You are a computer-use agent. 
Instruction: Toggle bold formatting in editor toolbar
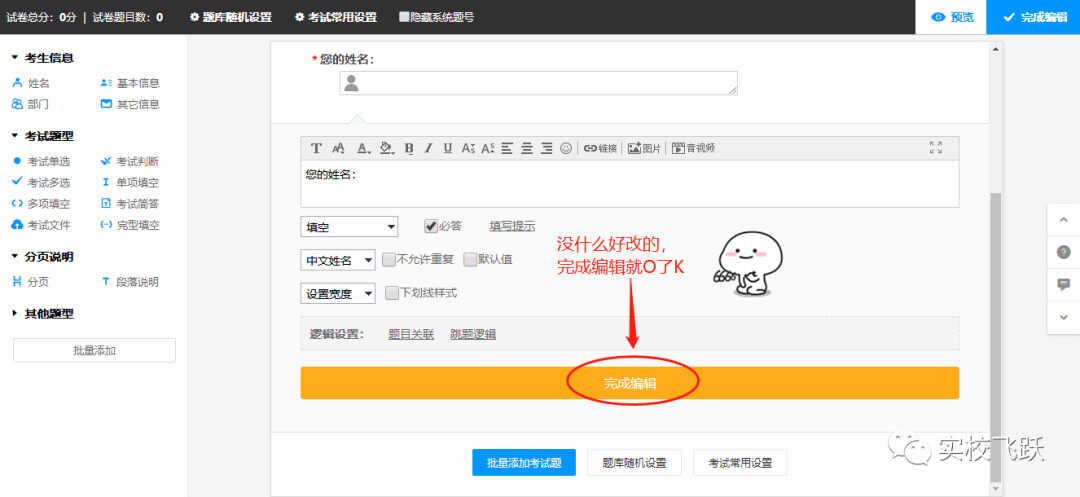(x=409, y=148)
